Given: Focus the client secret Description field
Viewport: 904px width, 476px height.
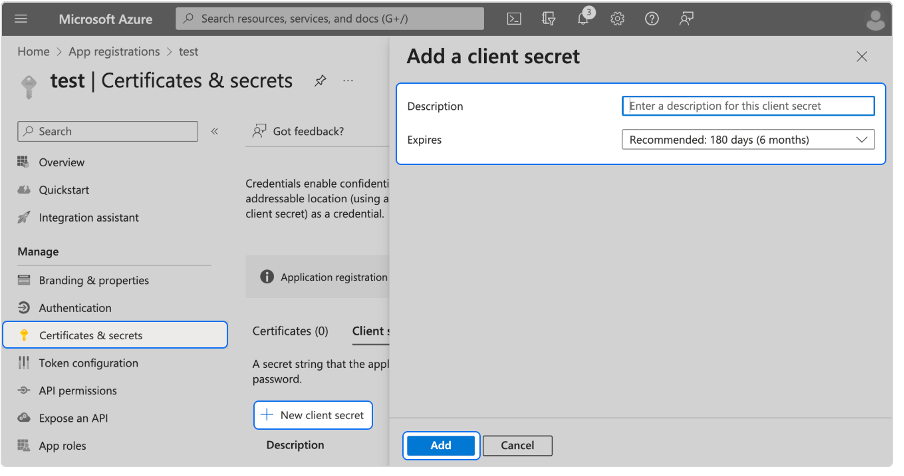Looking at the screenshot, I should tap(748, 106).
